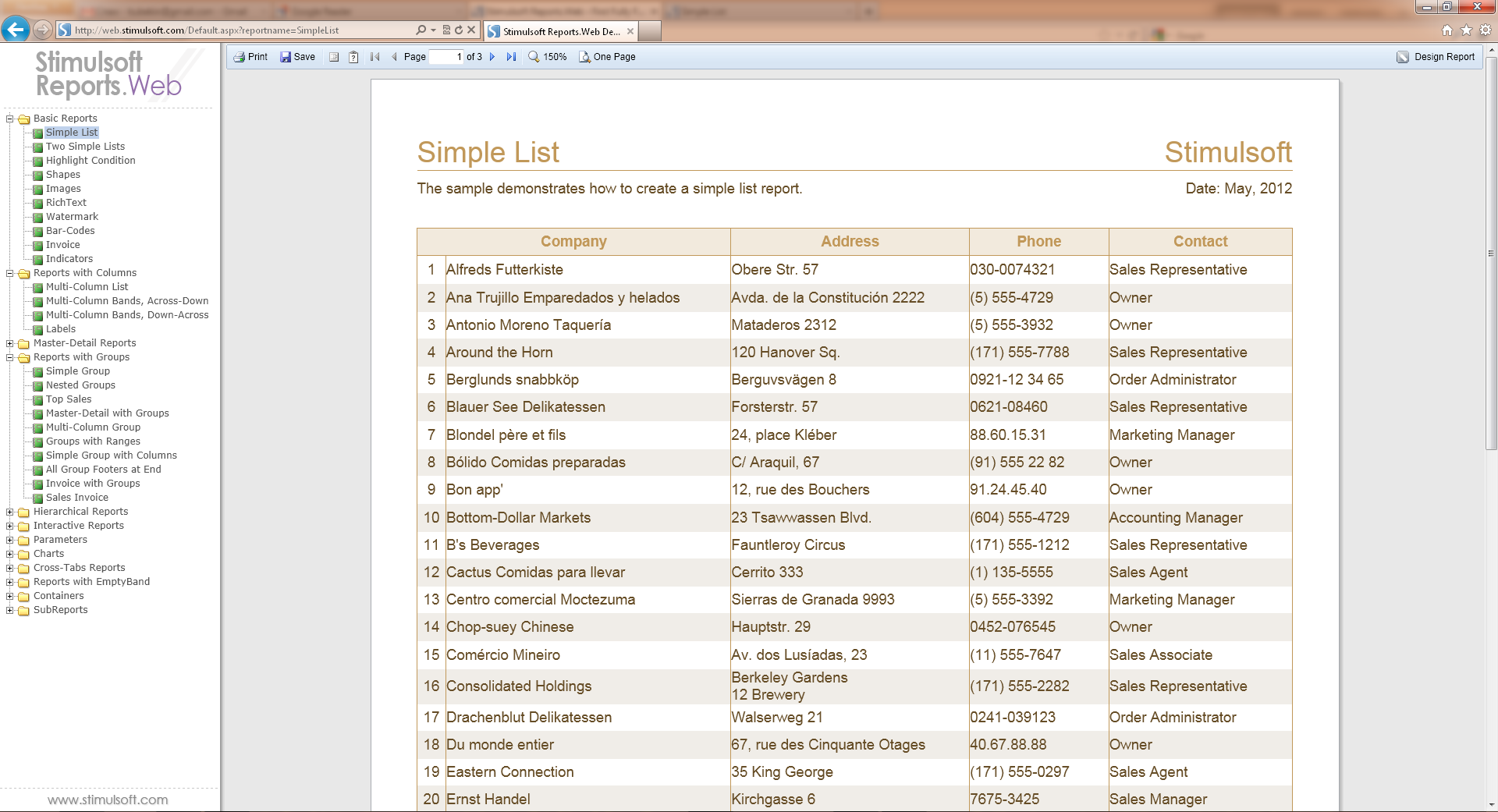This screenshot has height=812, width=1498.
Task: Click the Charts folder icon
Action: click(23, 555)
